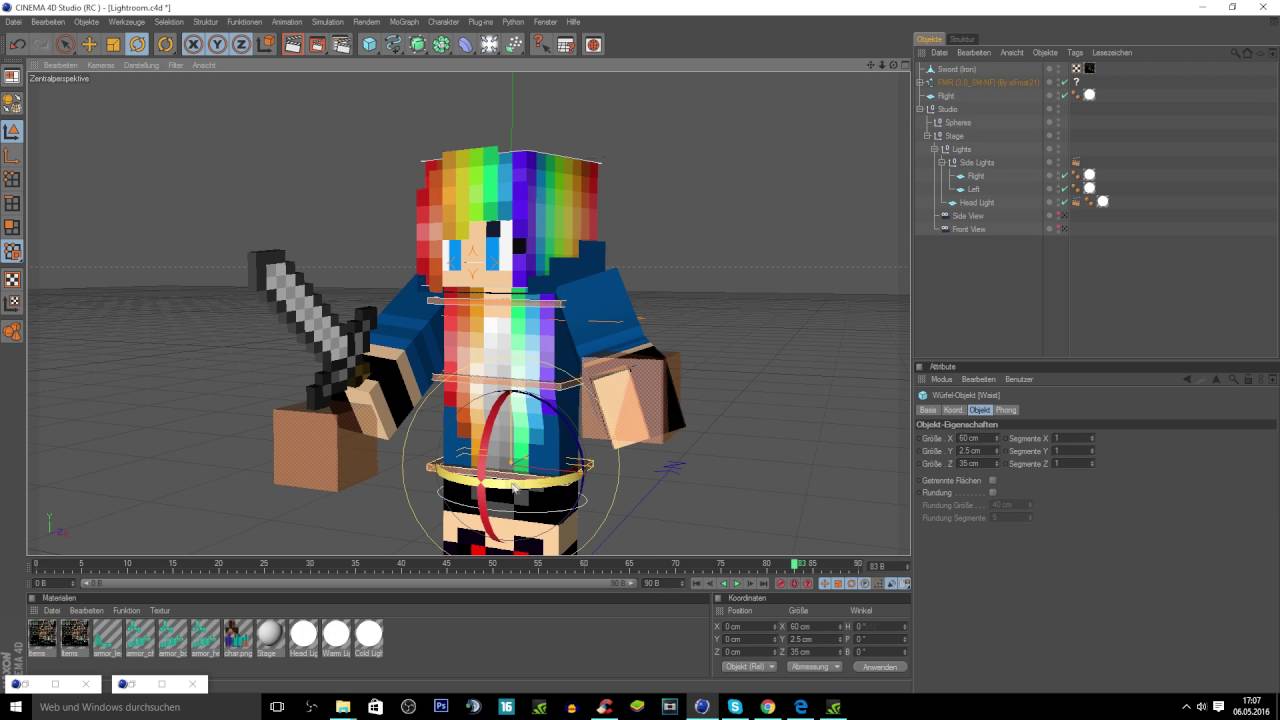Screen dimensions: 1280x720
Task: Open the Objekt (Rel) dropdown
Action: click(749, 667)
